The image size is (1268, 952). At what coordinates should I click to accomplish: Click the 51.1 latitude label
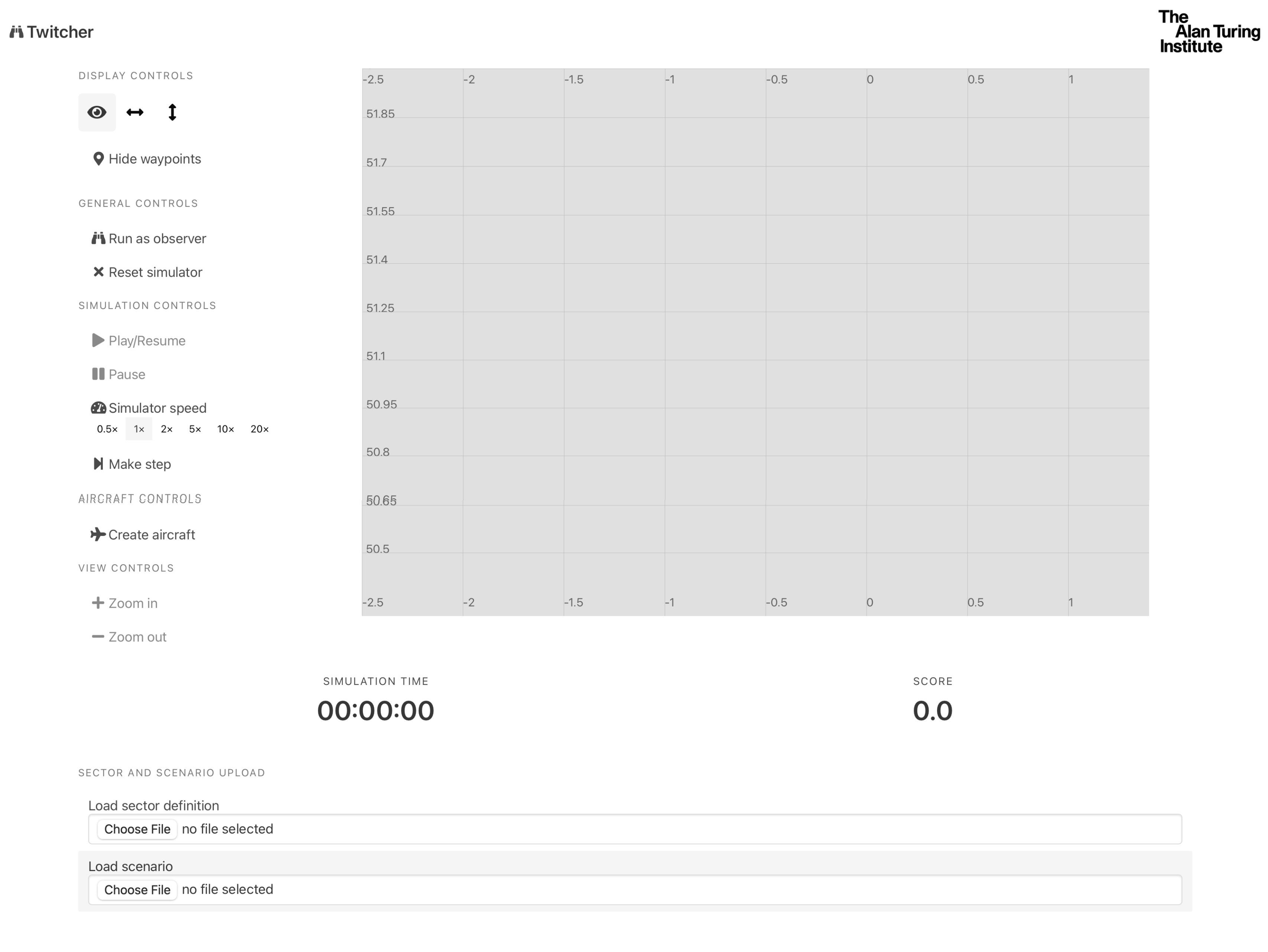click(x=376, y=356)
